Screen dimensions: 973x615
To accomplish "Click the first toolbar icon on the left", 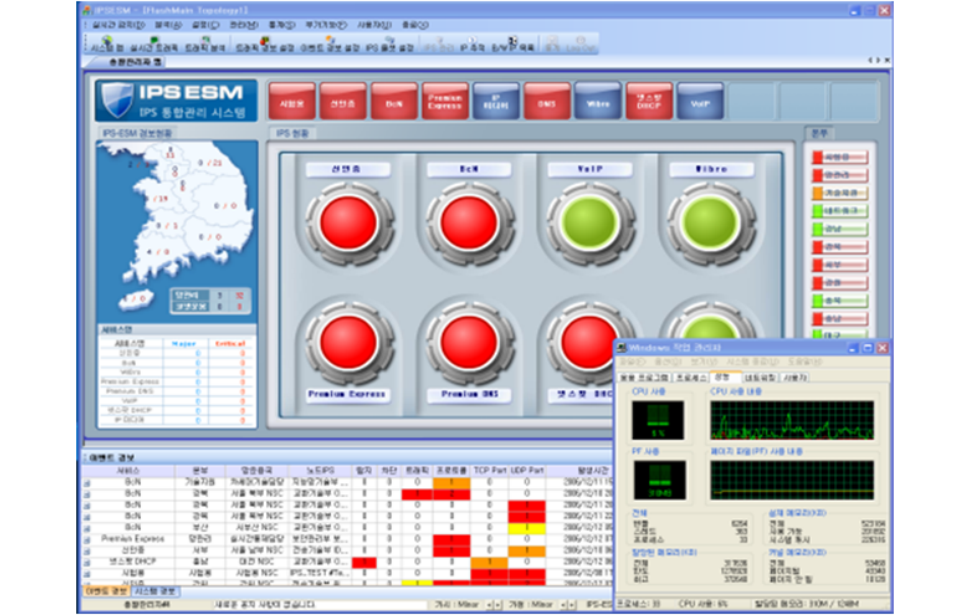I will click(x=107, y=44).
